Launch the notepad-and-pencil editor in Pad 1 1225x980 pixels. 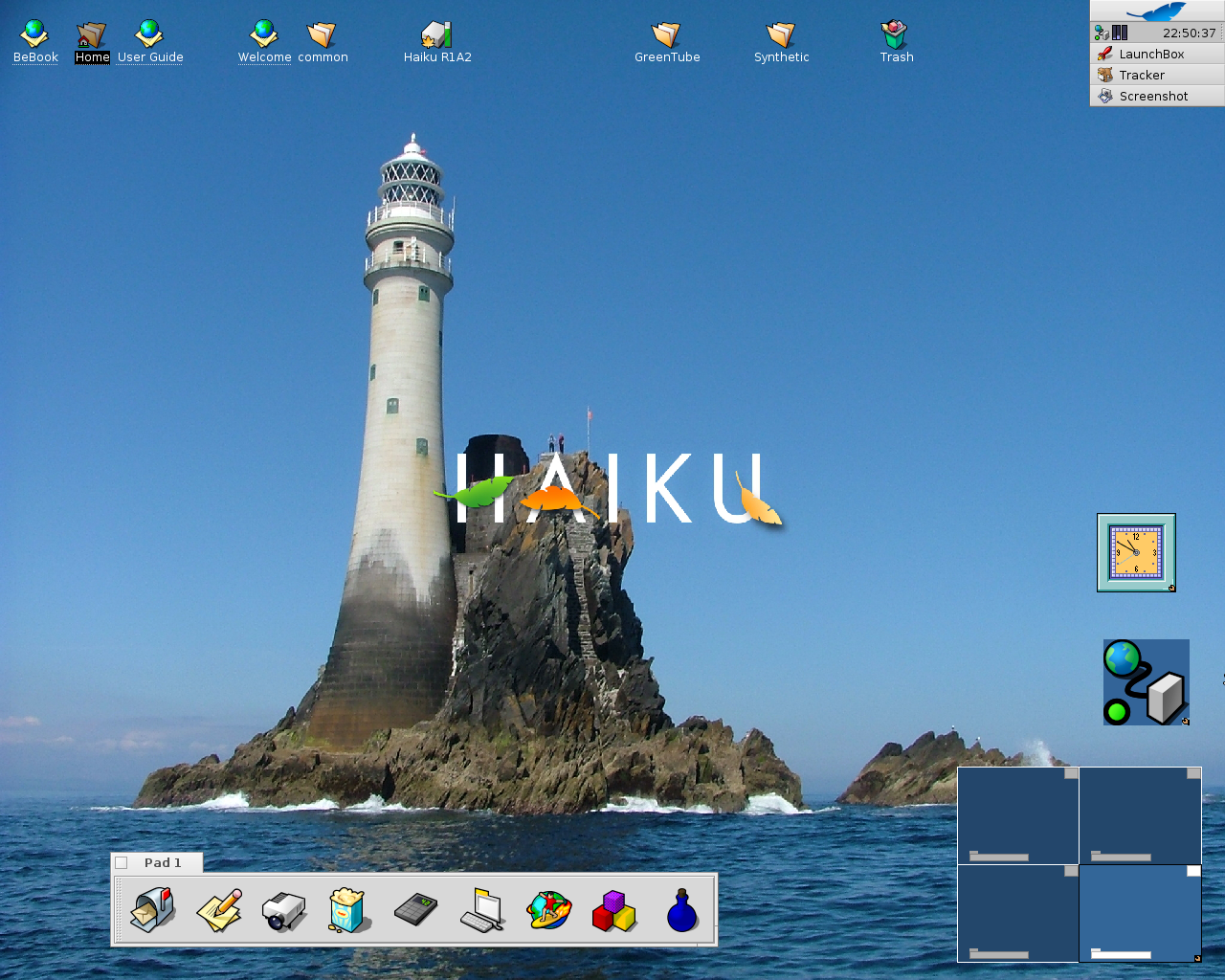click(x=219, y=910)
